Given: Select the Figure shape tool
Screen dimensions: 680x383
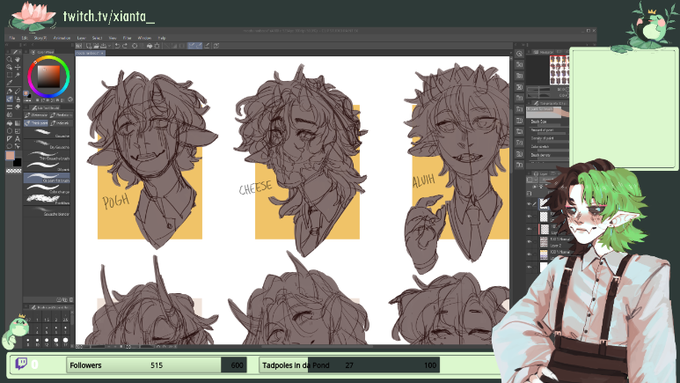Looking at the screenshot, I should pyautogui.click(x=10, y=131).
